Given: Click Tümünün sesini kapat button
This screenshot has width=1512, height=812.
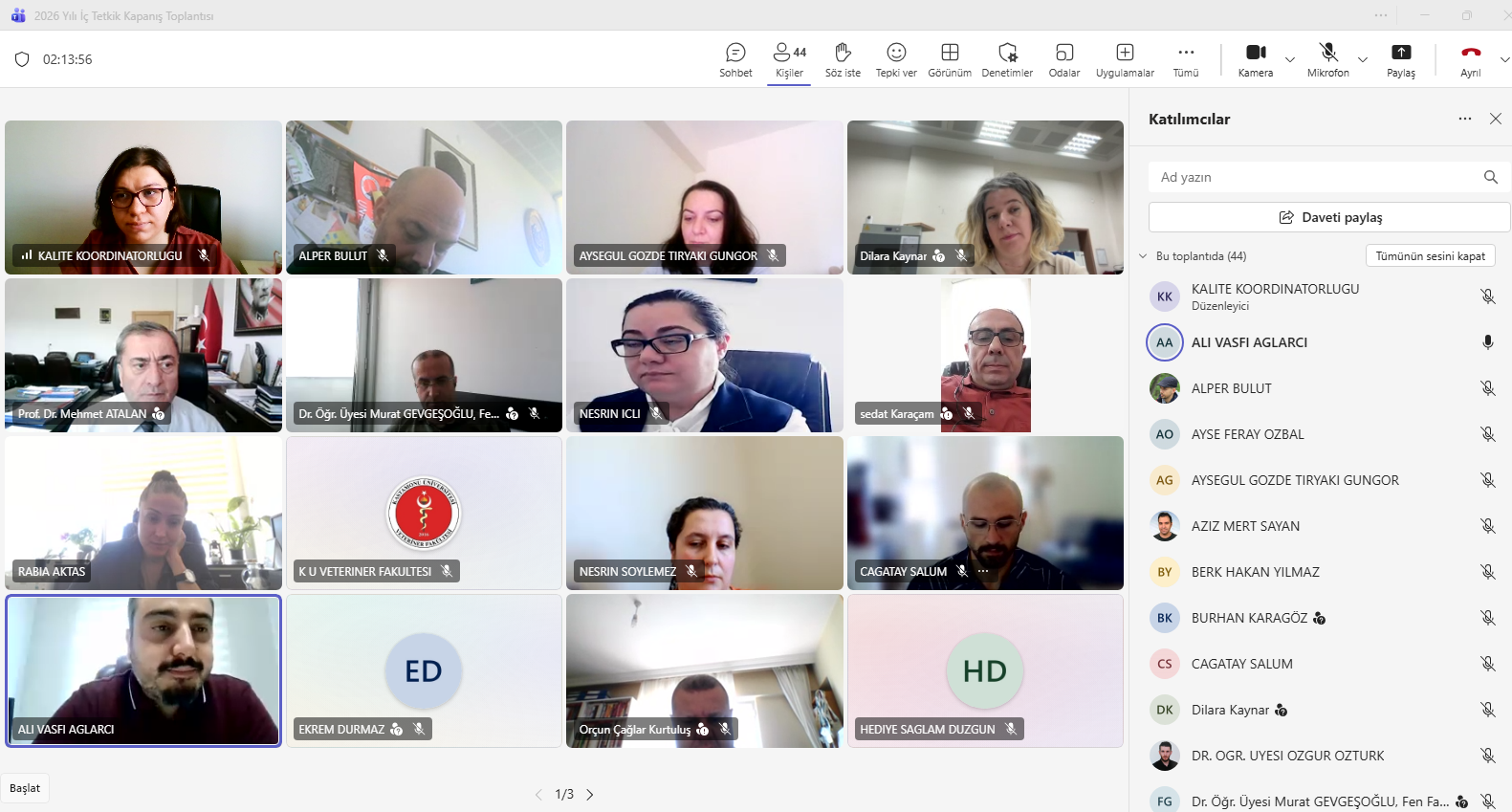Looking at the screenshot, I should click(1430, 256).
